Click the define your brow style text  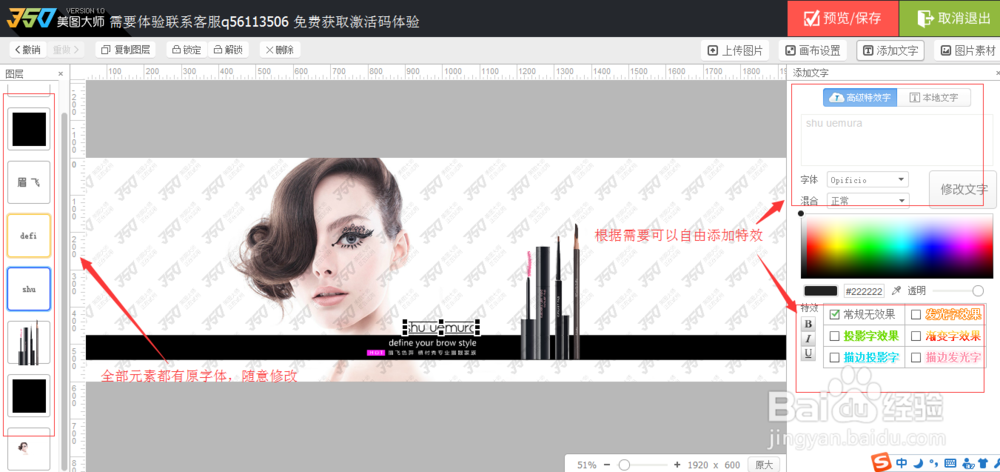coord(432,343)
